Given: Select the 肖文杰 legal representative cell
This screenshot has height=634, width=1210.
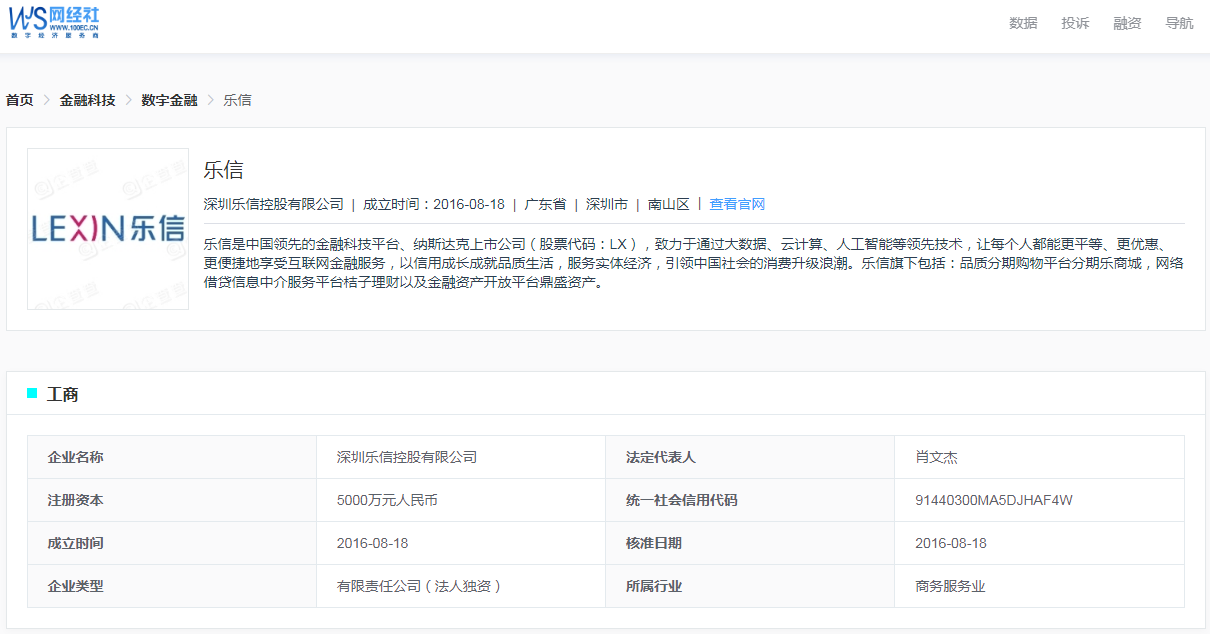Looking at the screenshot, I should (x=1040, y=457).
